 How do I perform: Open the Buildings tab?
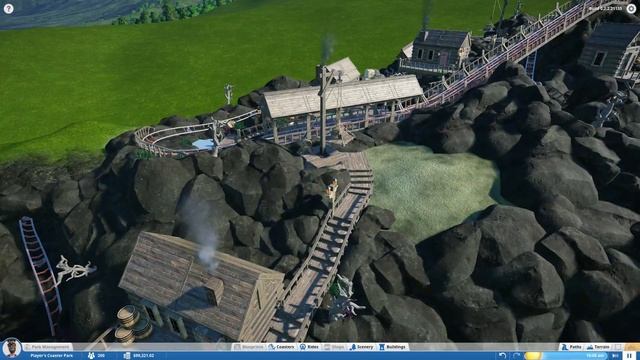393,347
